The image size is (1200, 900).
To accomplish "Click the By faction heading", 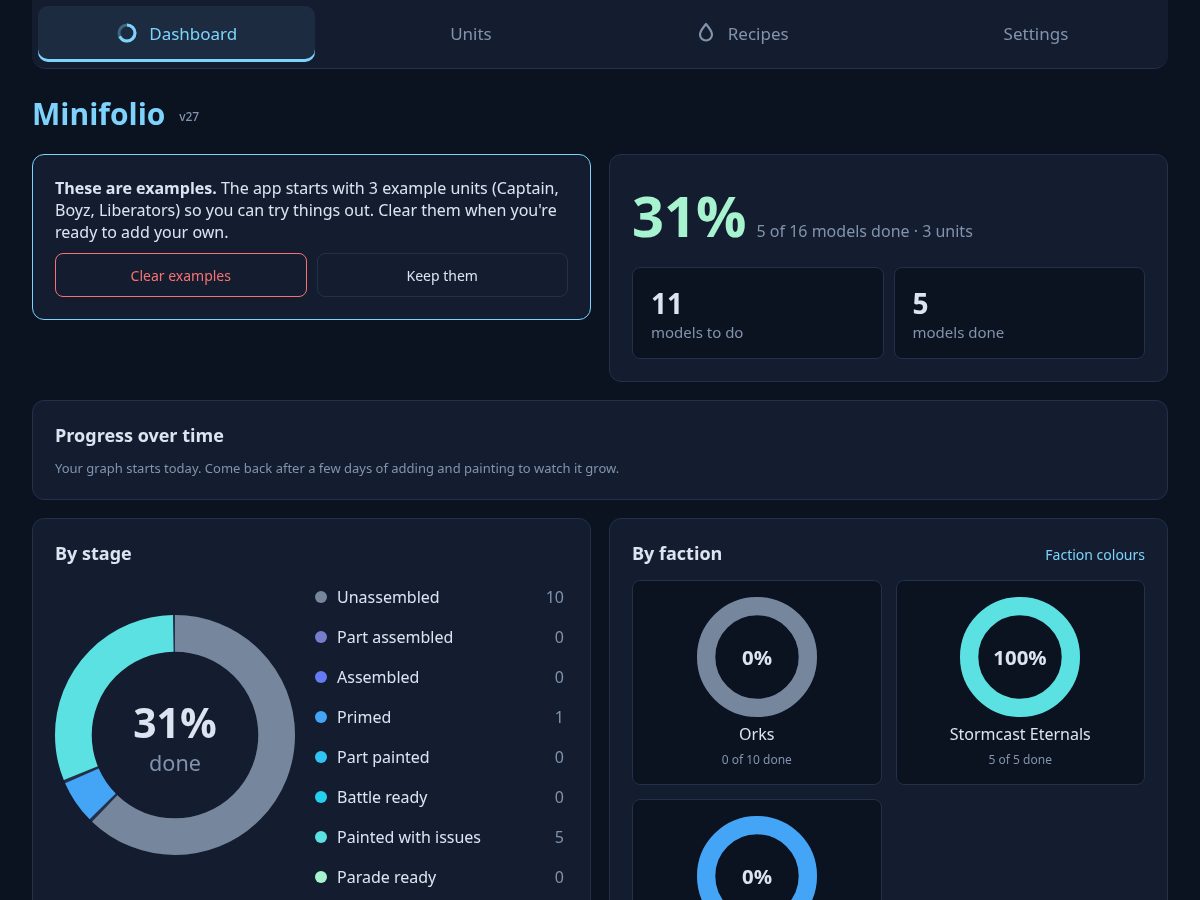I will (x=677, y=553).
